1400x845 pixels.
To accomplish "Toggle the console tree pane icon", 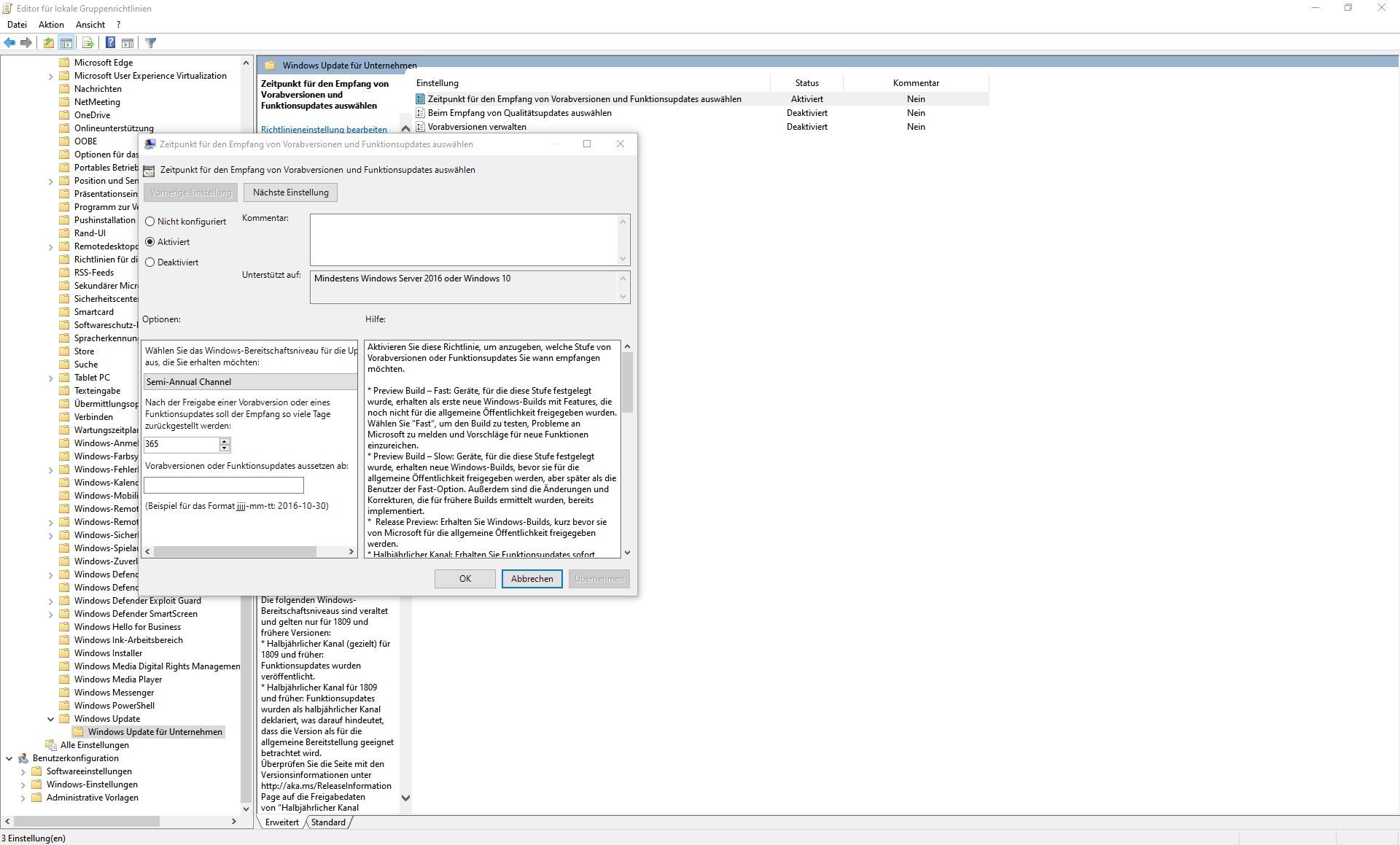I will pyautogui.click(x=66, y=43).
